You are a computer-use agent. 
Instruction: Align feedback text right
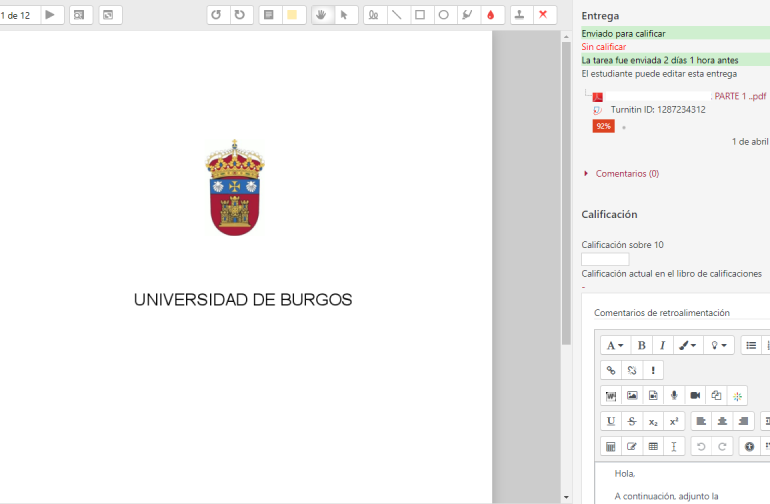[x=743, y=421]
